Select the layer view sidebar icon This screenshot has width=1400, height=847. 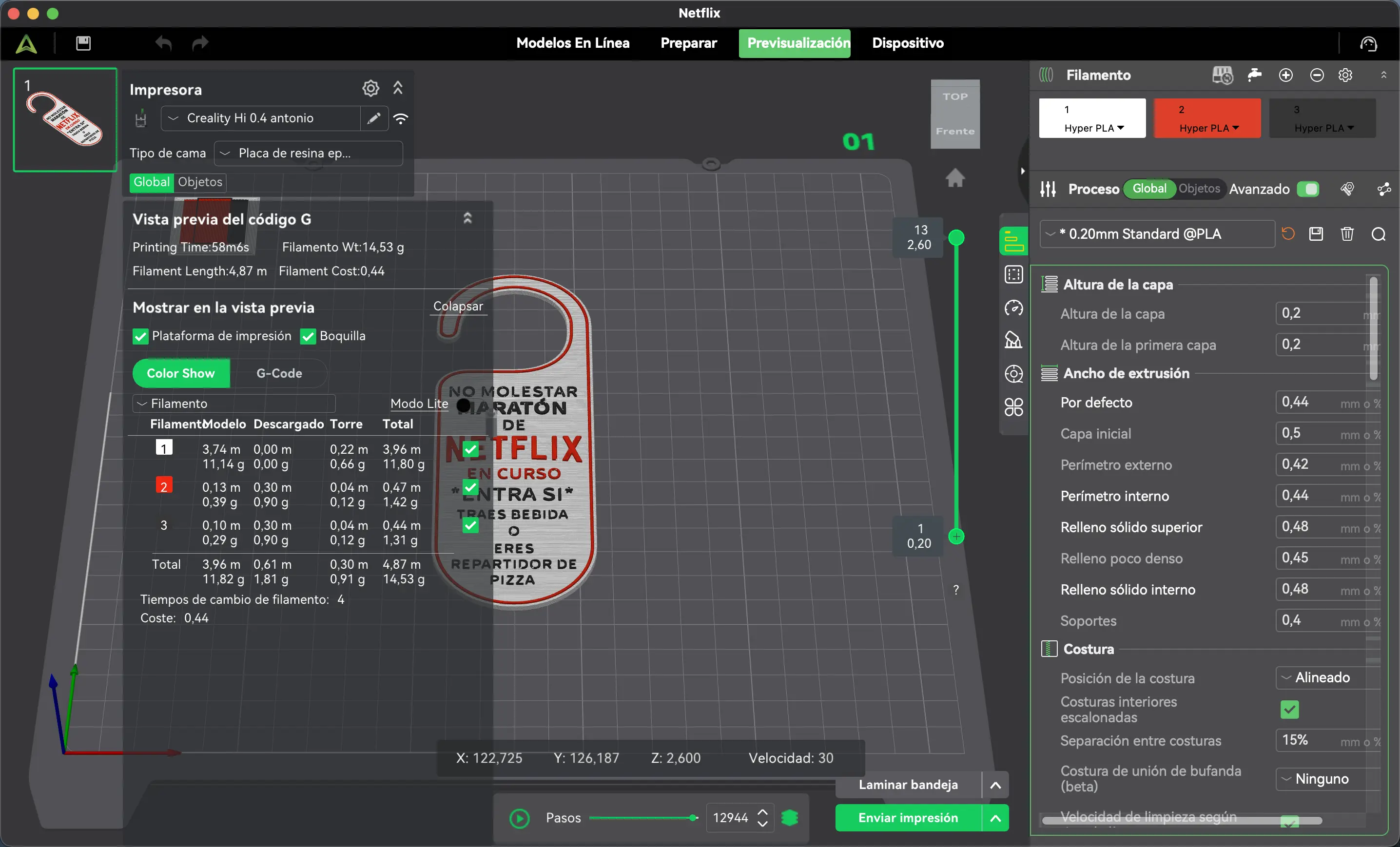tap(1013, 241)
